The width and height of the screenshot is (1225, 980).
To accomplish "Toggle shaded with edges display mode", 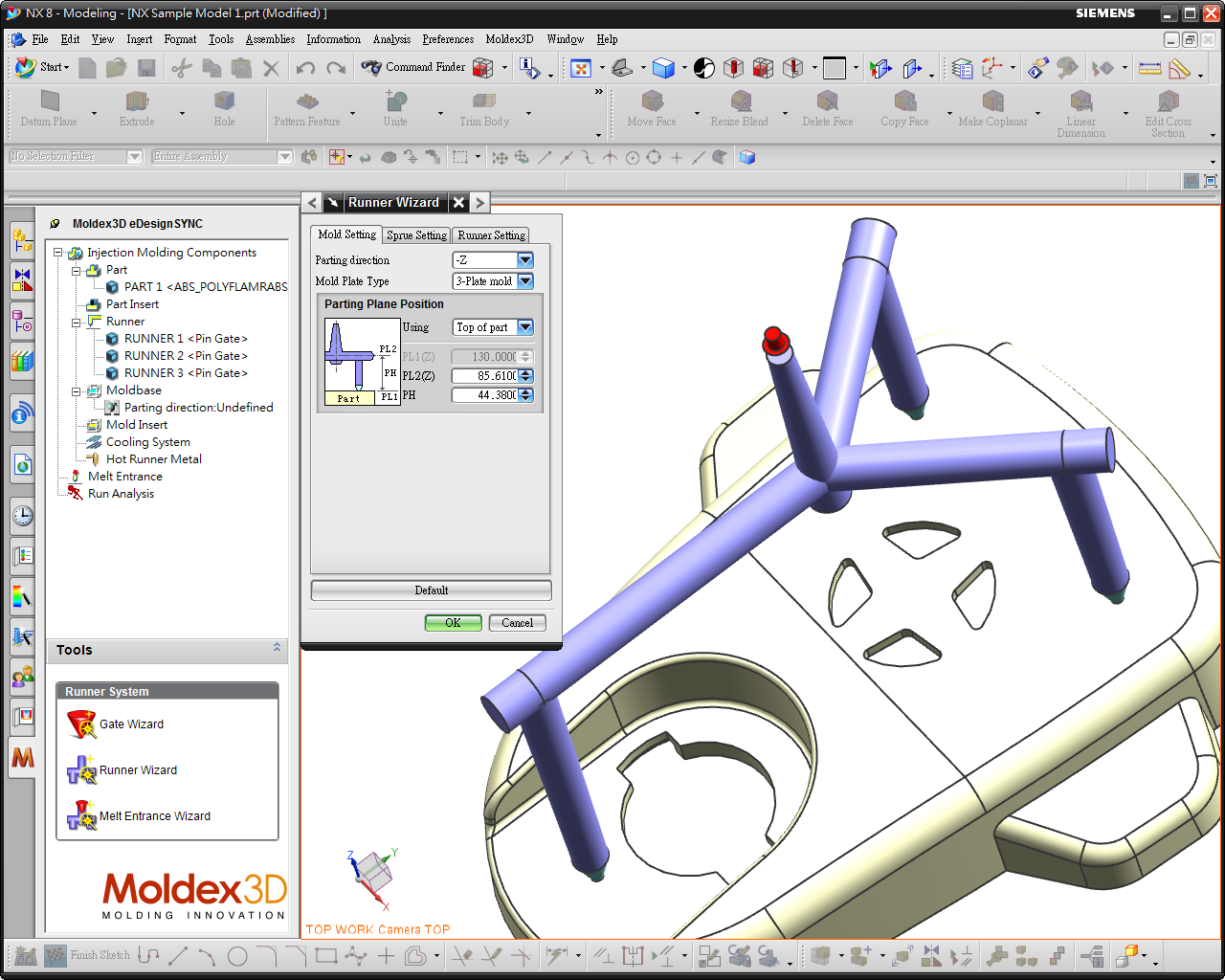I will tap(663, 68).
